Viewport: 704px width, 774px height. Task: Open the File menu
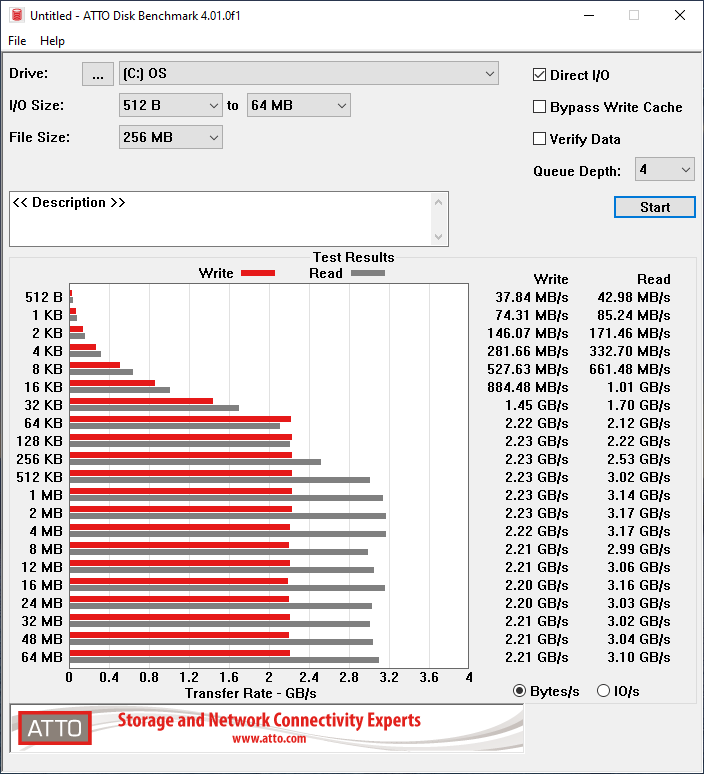click(x=17, y=41)
